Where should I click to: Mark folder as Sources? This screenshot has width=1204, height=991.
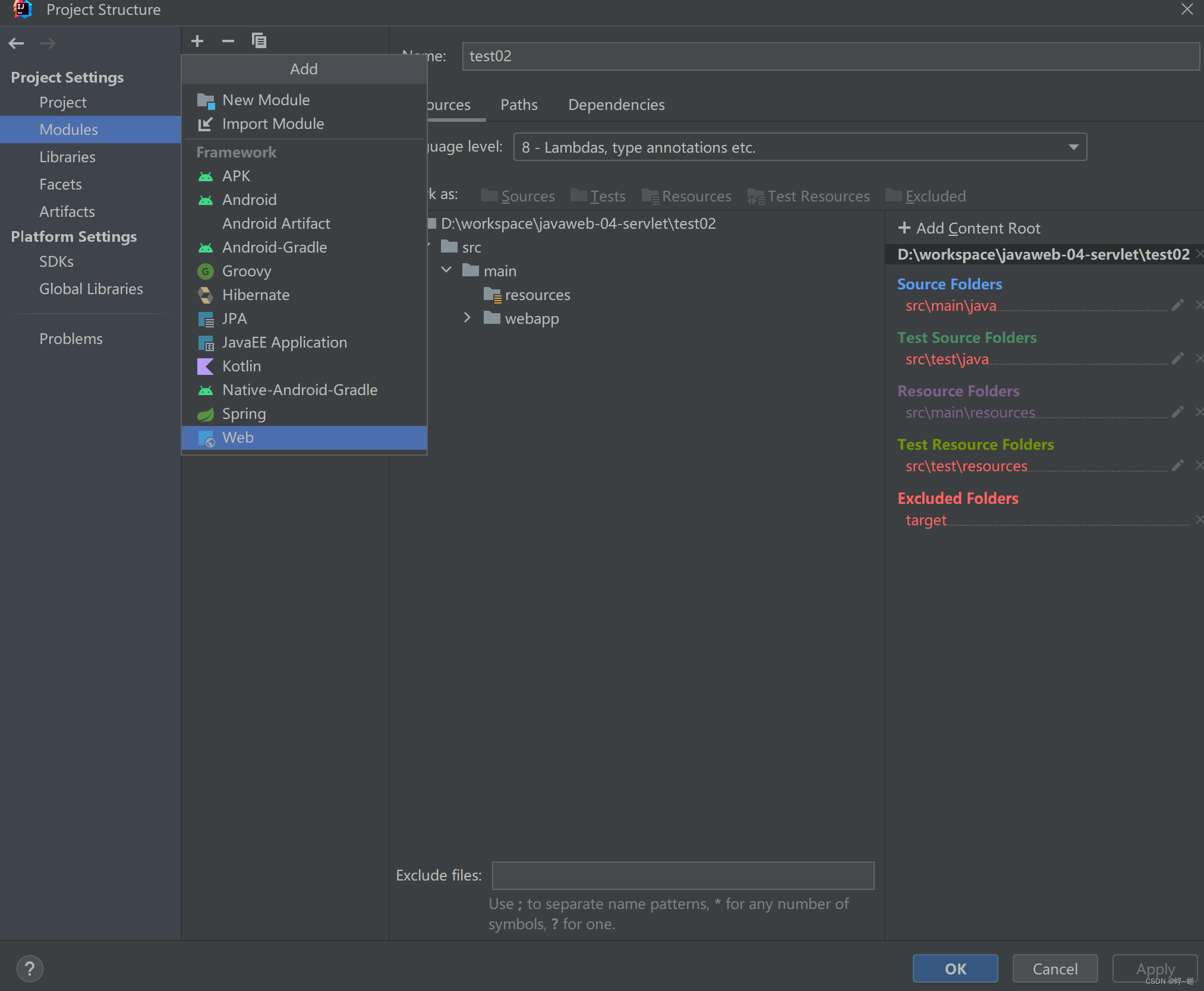[518, 196]
